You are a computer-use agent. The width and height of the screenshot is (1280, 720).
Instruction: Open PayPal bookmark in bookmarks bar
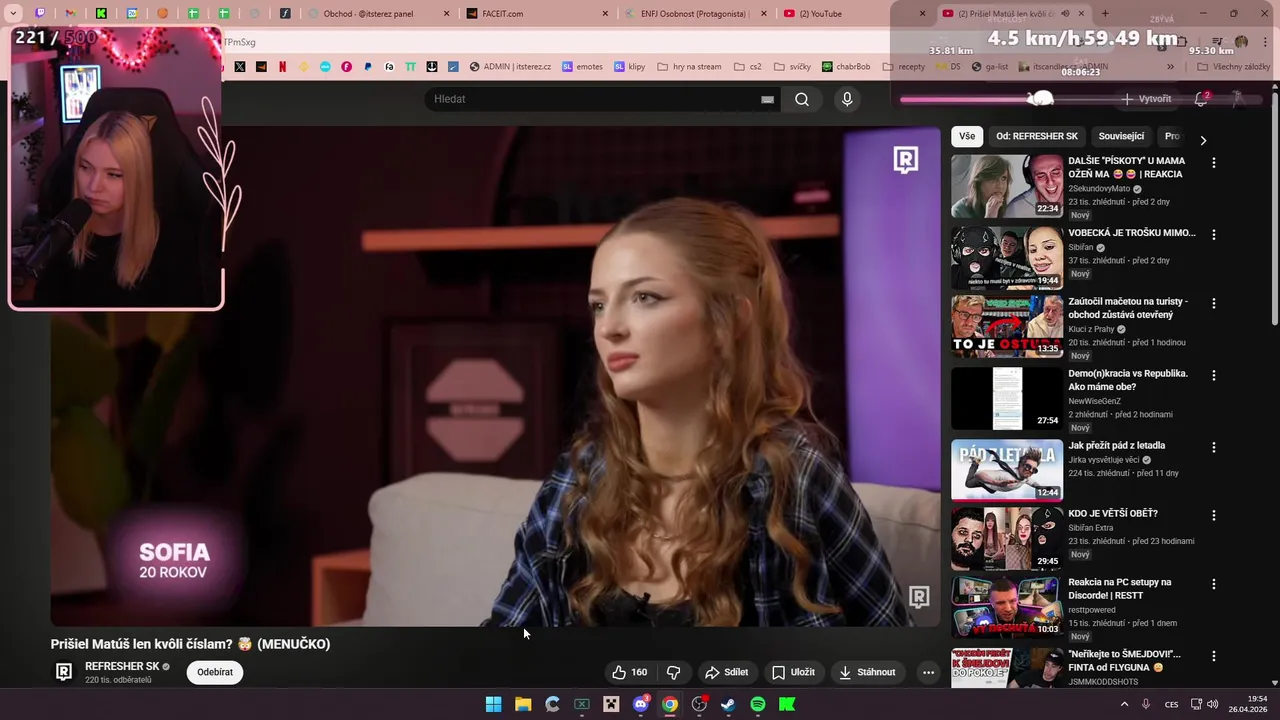[368, 67]
